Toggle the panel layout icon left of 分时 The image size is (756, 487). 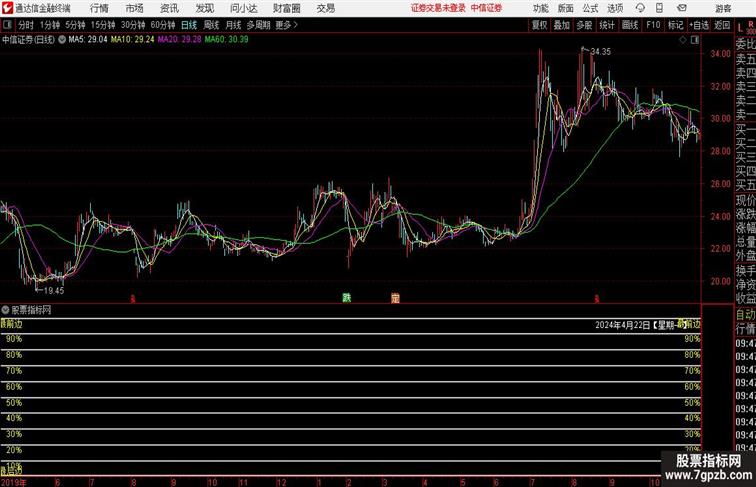7,25
